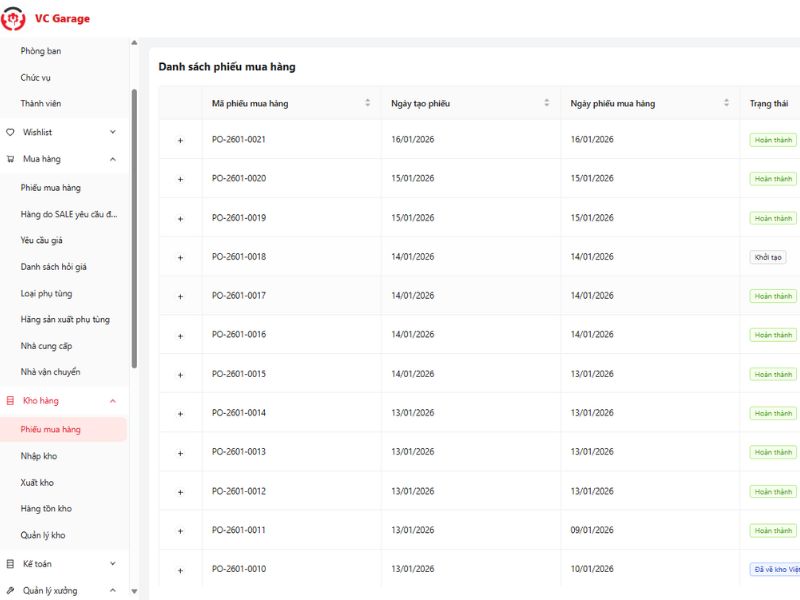The width and height of the screenshot is (800, 600).
Task: Expand row PO-2601-0018 details
Action: [180, 257]
